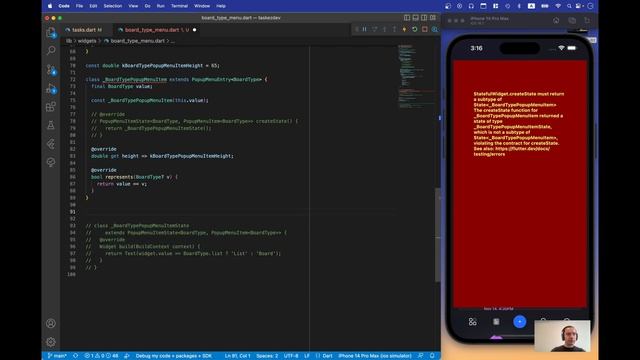This screenshot has width=640, height=360.
Task: Click the simulator Screenshot icon
Action: 572,20
